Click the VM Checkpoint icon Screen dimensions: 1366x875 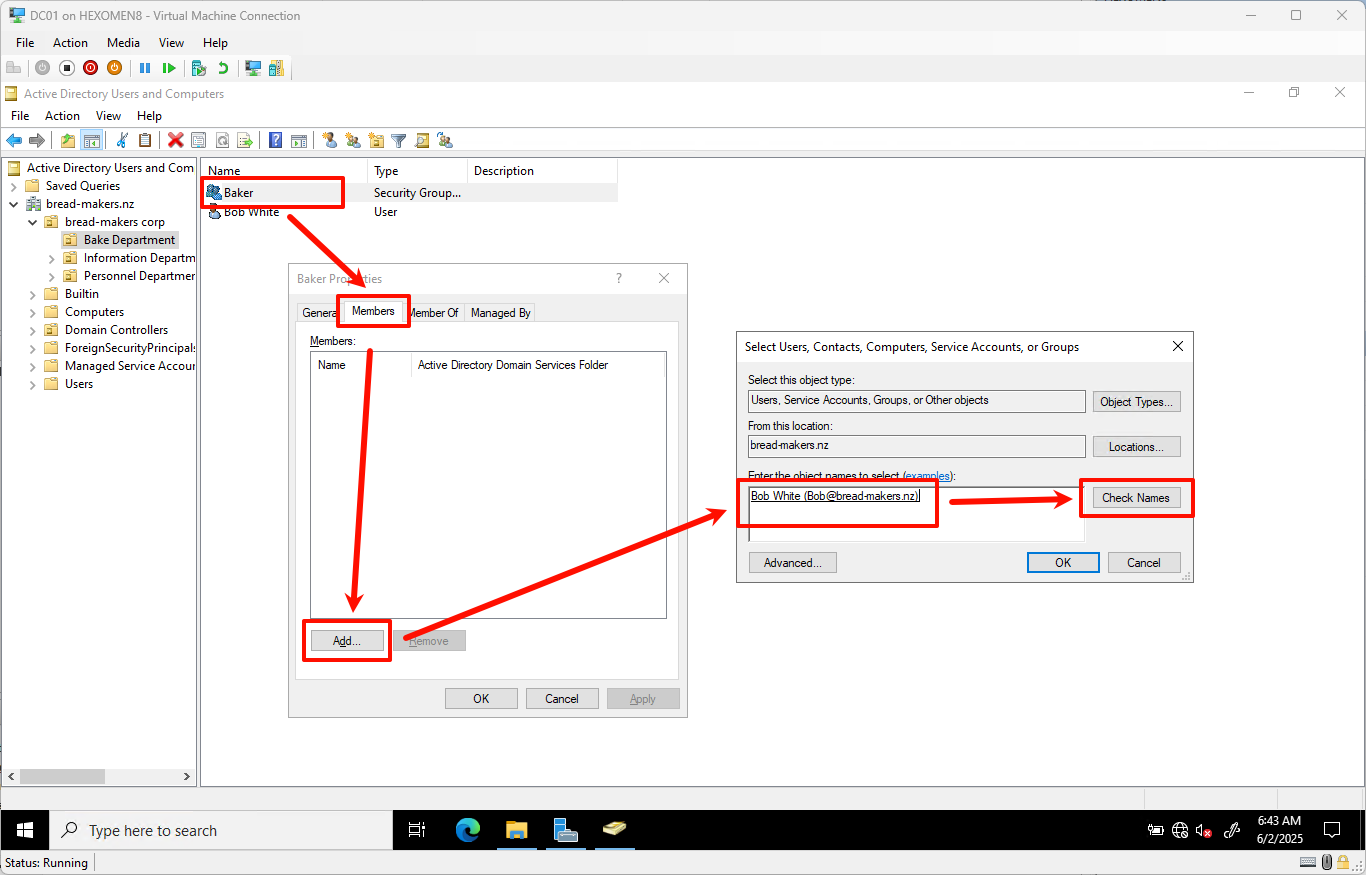pos(199,68)
